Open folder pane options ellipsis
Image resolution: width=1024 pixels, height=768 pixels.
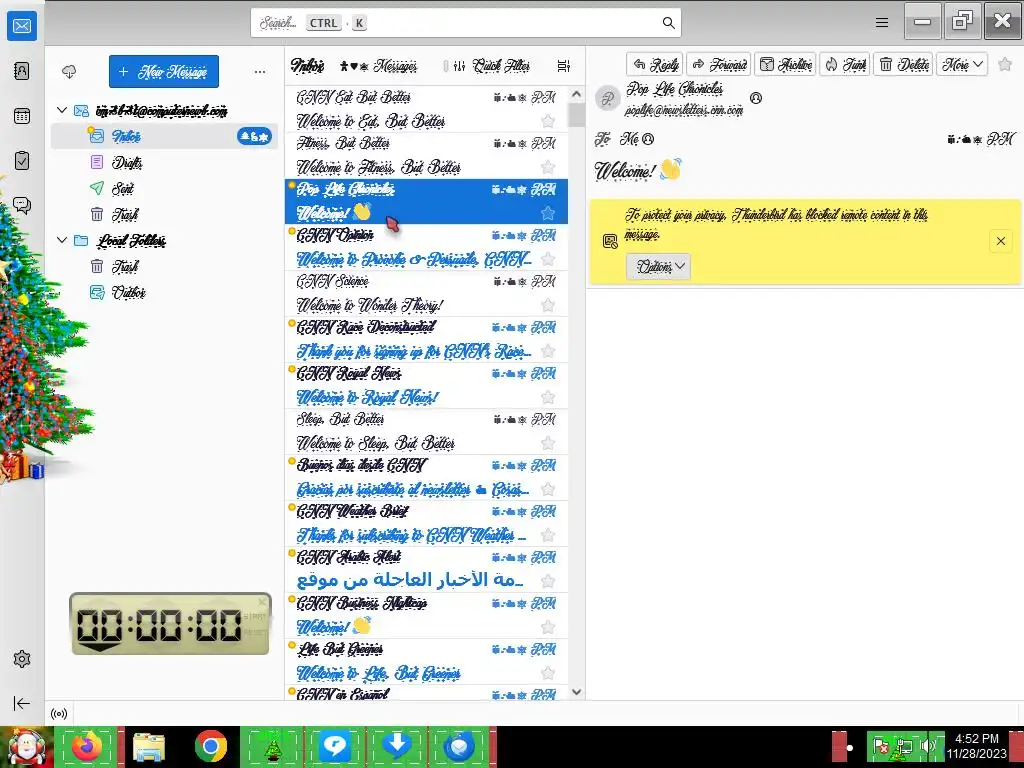pyautogui.click(x=260, y=71)
